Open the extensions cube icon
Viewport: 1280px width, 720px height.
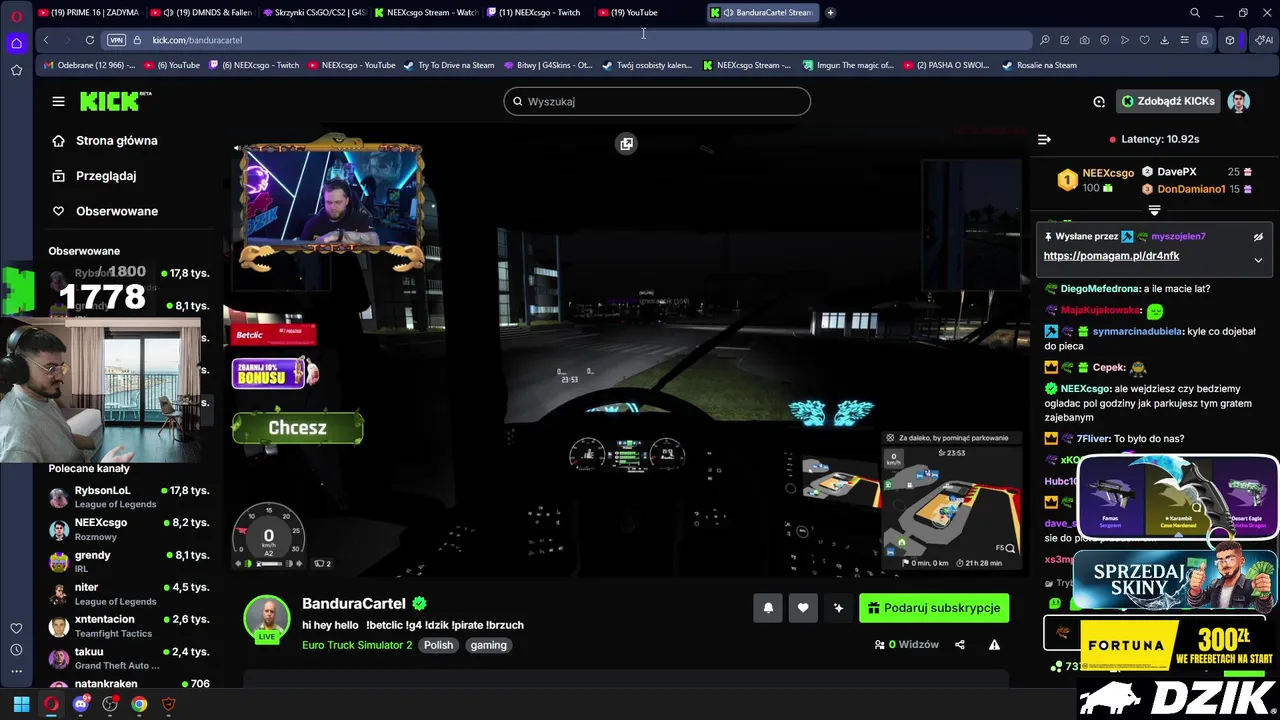pos(1230,40)
